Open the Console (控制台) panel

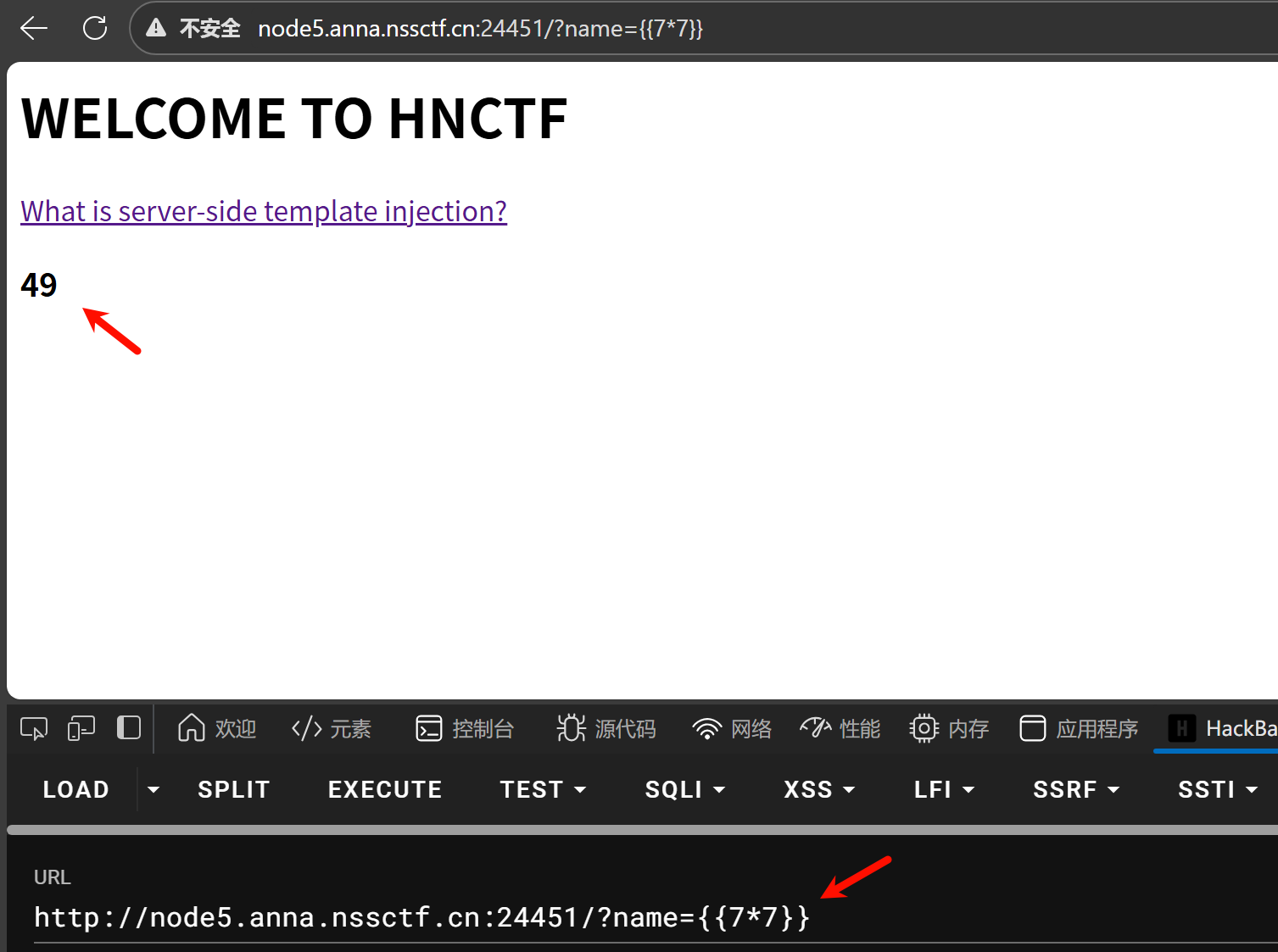(x=465, y=728)
